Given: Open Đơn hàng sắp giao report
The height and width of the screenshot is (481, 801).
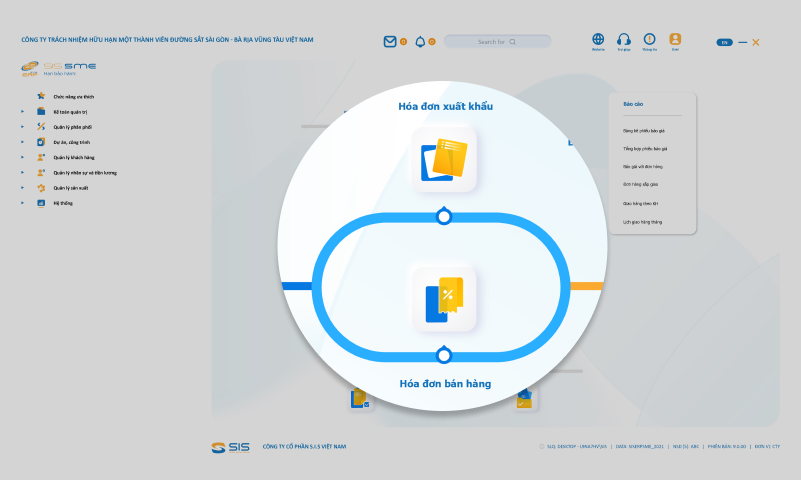Looking at the screenshot, I should pos(641,185).
